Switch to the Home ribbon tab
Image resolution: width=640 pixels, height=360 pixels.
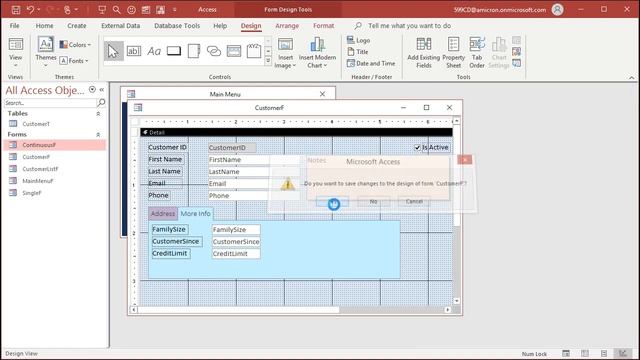[x=44, y=26]
